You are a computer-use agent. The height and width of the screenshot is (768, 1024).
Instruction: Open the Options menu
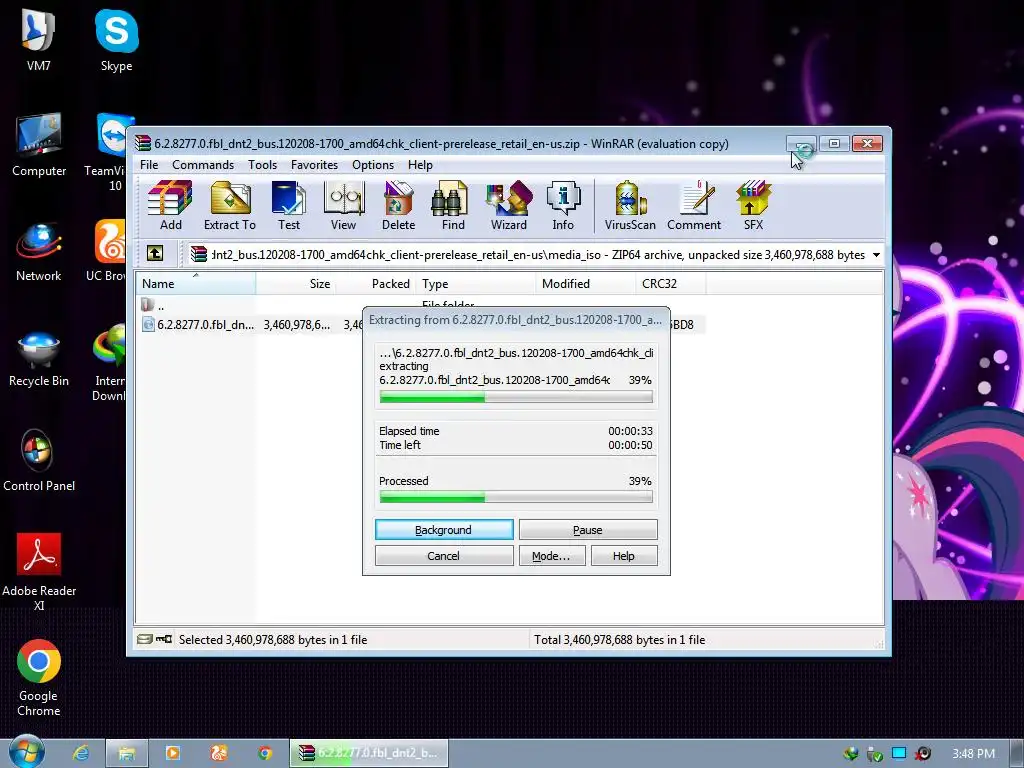point(373,165)
